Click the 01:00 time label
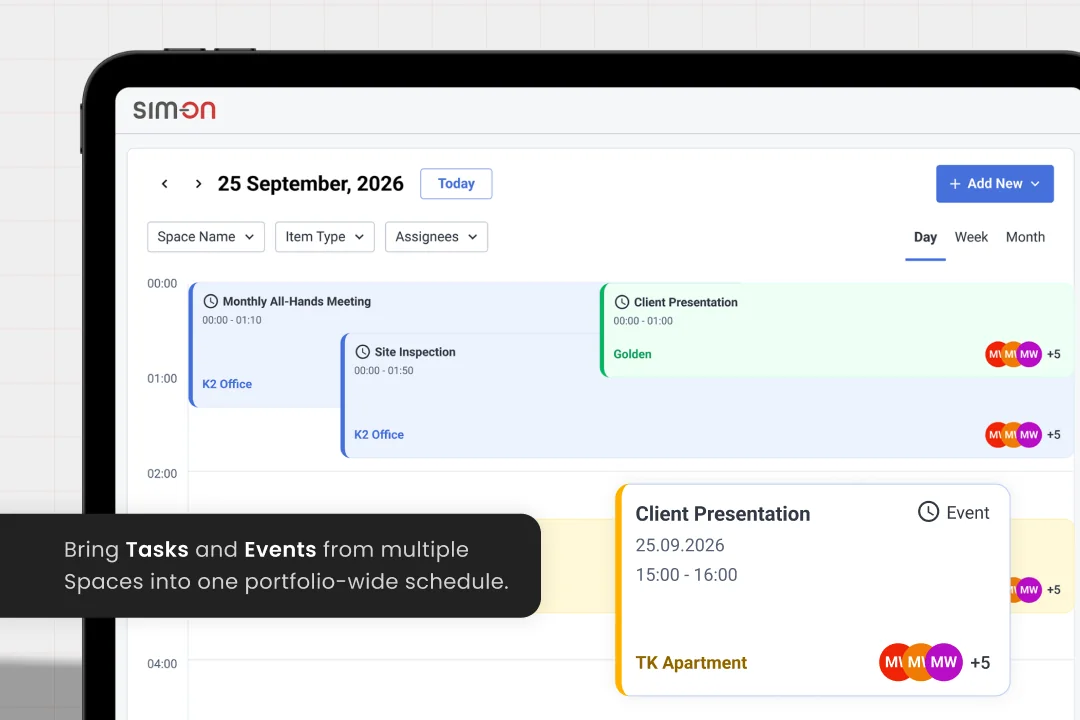This screenshot has width=1080, height=720. (162, 378)
